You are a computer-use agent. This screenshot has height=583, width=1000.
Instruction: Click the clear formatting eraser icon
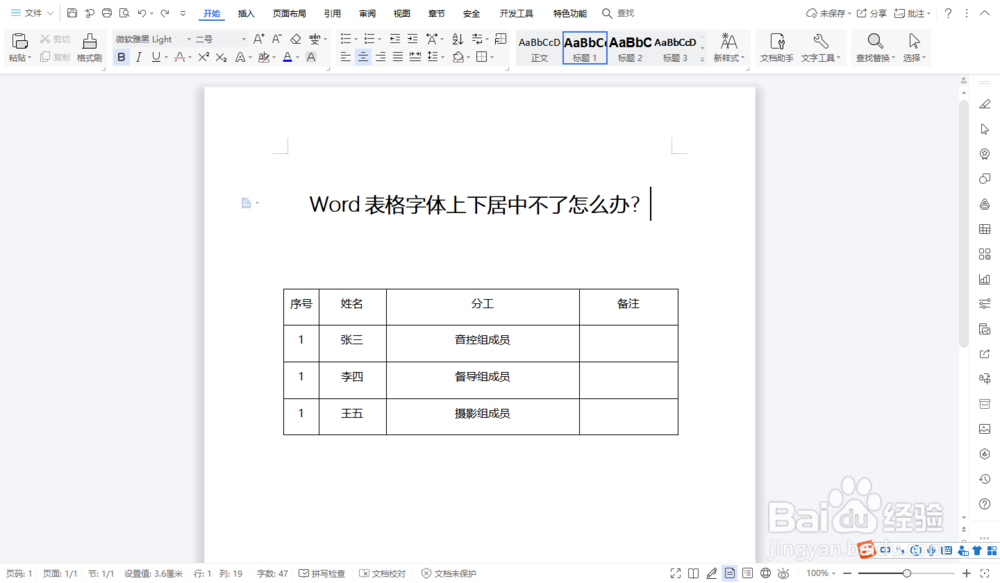[294, 39]
